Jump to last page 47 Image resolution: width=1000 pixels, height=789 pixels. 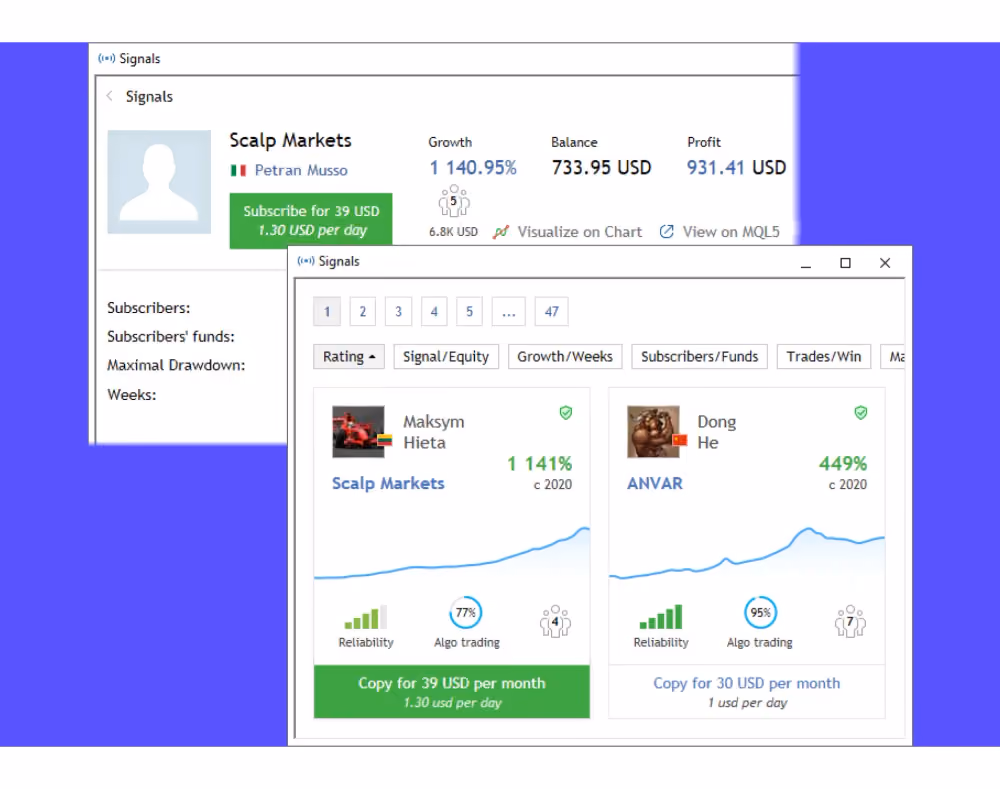(551, 312)
